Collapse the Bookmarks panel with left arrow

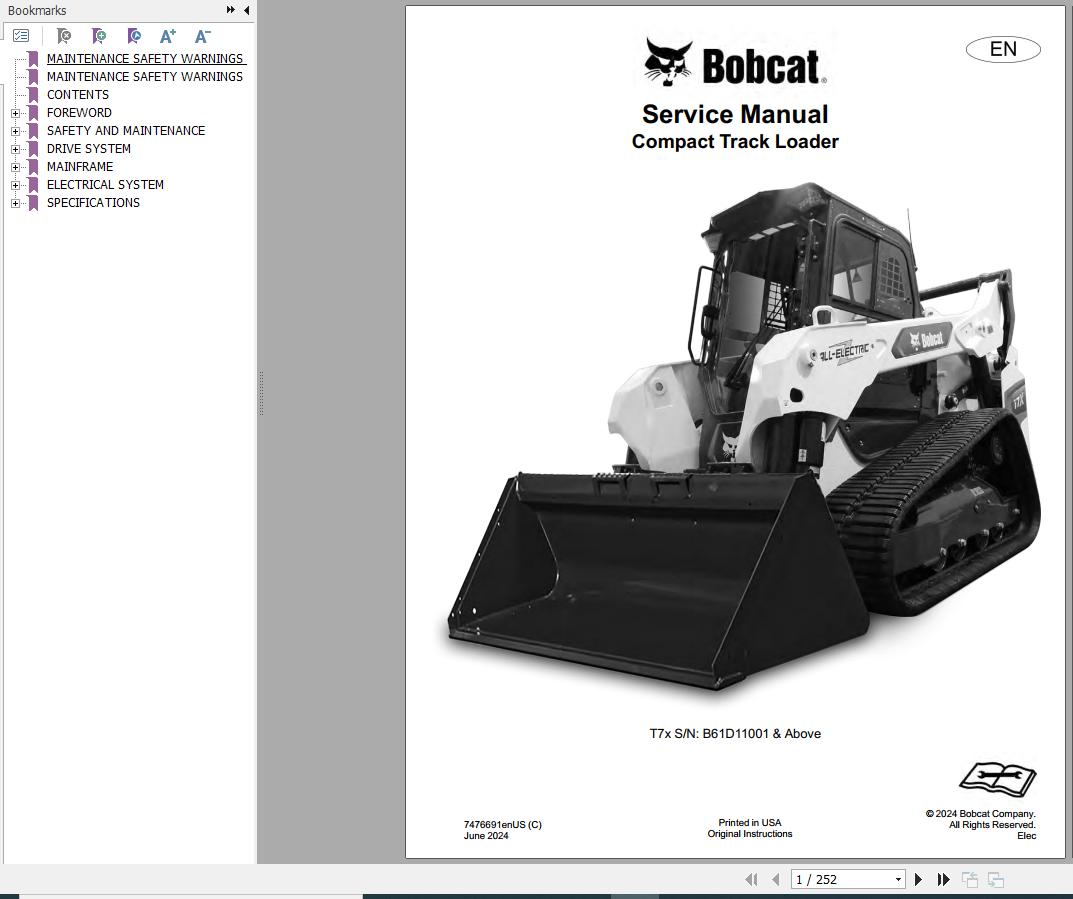coord(246,10)
